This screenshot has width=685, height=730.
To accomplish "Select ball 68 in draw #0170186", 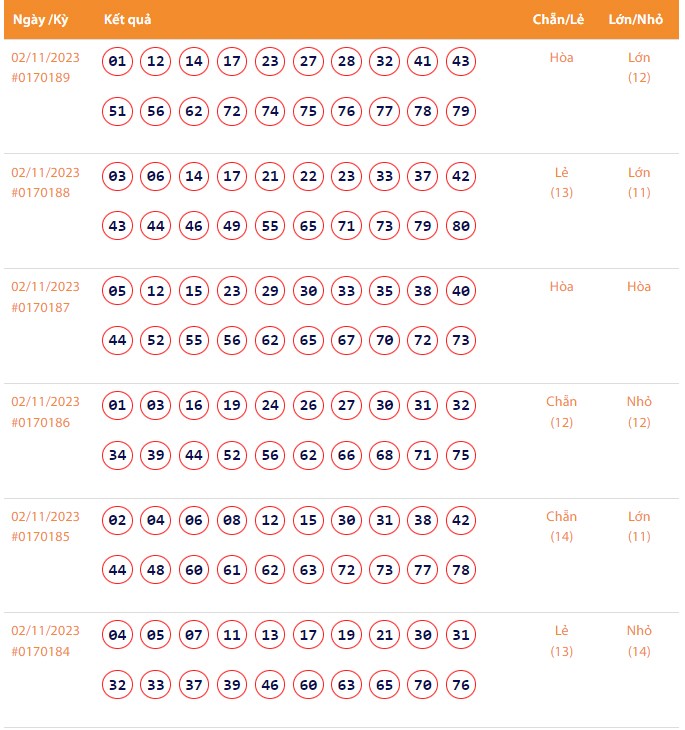I will tap(384, 456).
